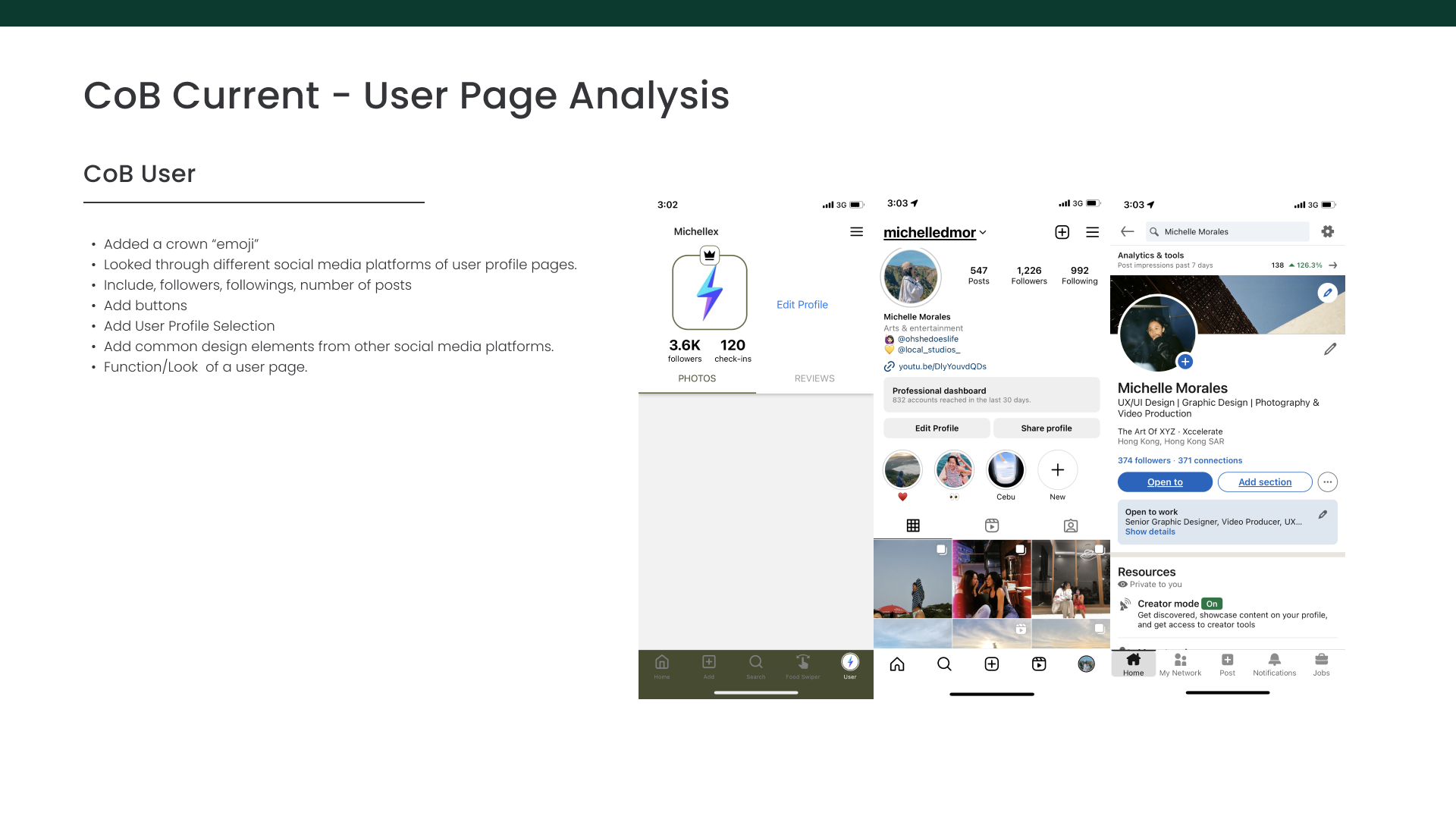Expand the michelledmor account switcher chevron
The height and width of the screenshot is (819, 1456).
tap(983, 233)
